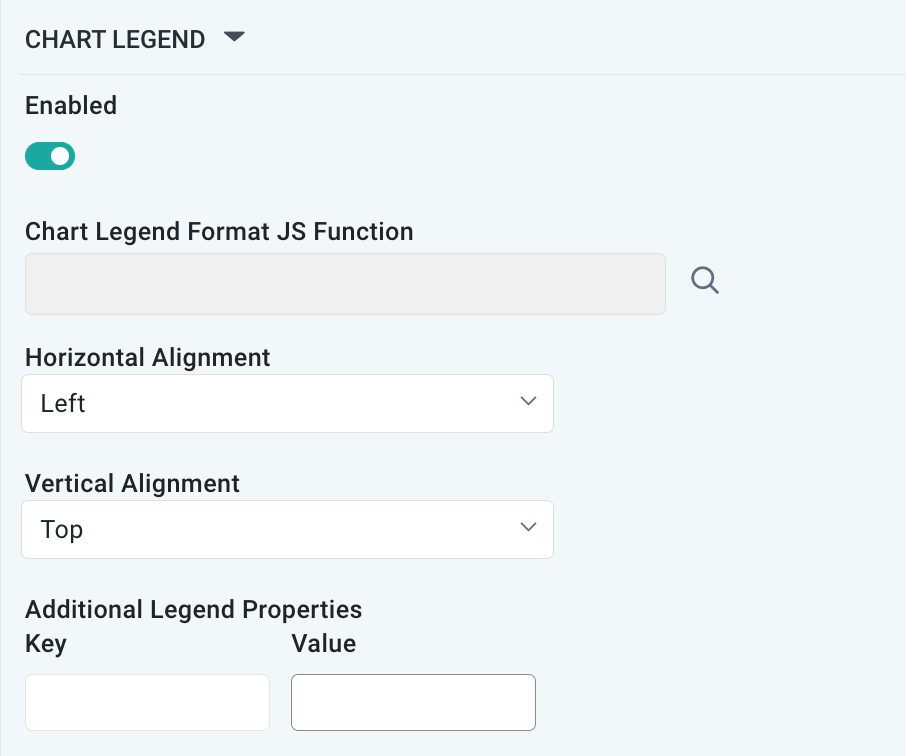Select the 'Left' value shown in Horizontal Alignment
Viewport: 906px width, 756px height.
click(63, 404)
